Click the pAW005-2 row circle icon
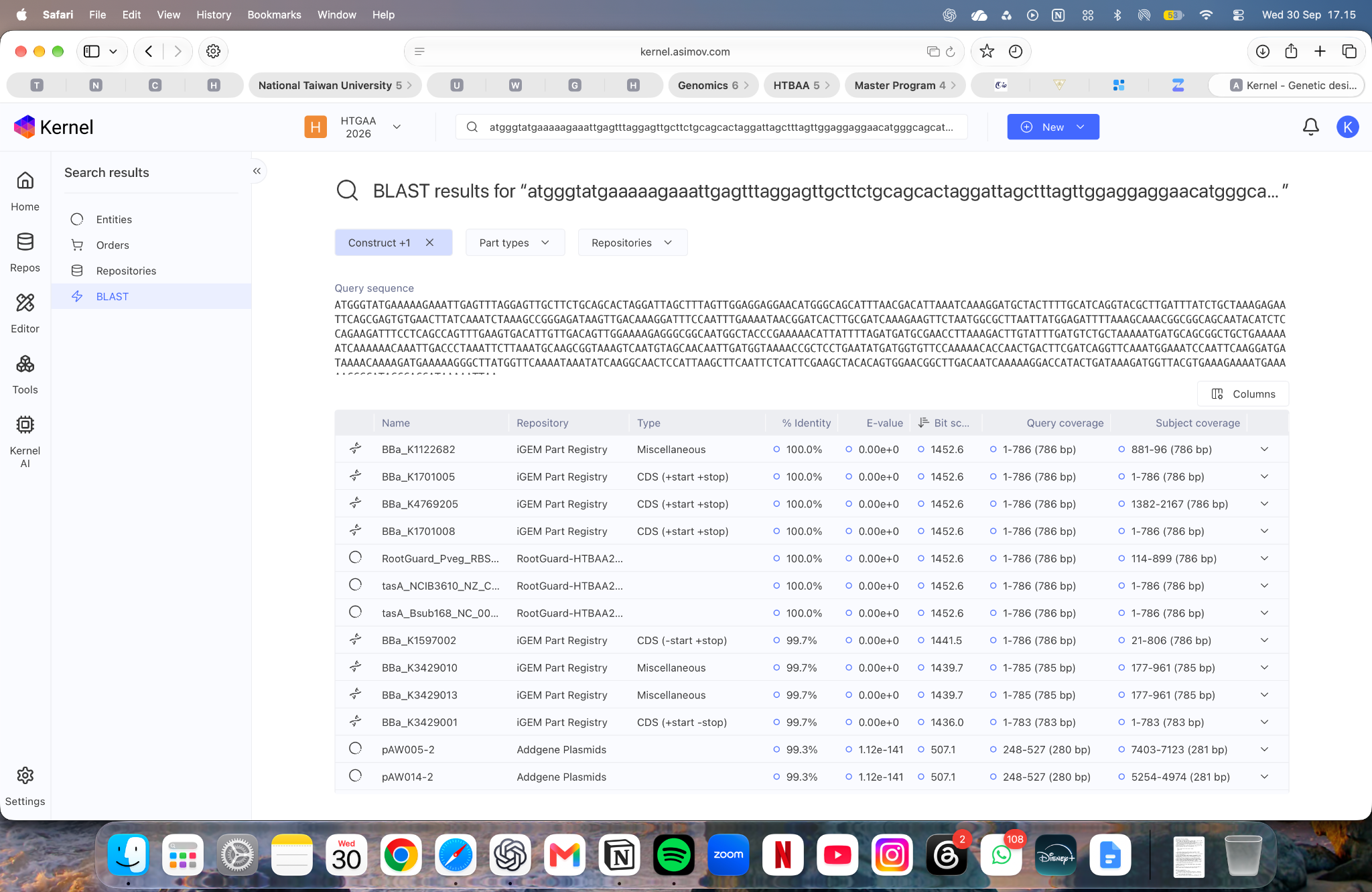This screenshot has width=1372, height=892. coord(355,749)
